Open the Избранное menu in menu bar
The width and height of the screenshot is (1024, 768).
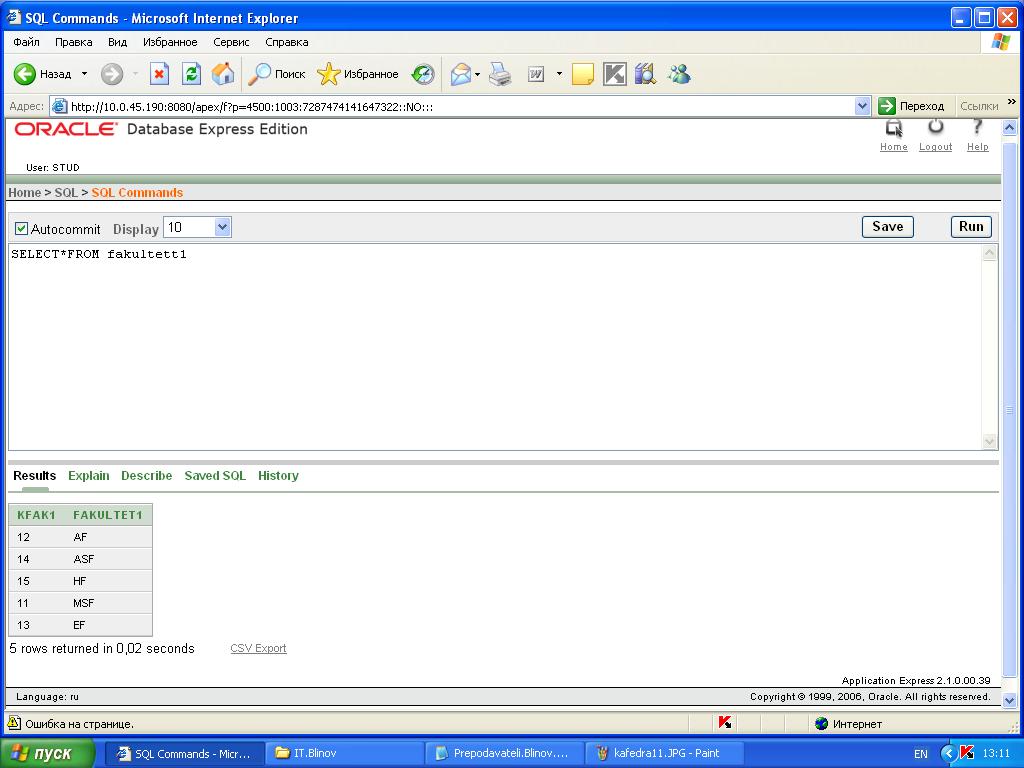tap(170, 42)
